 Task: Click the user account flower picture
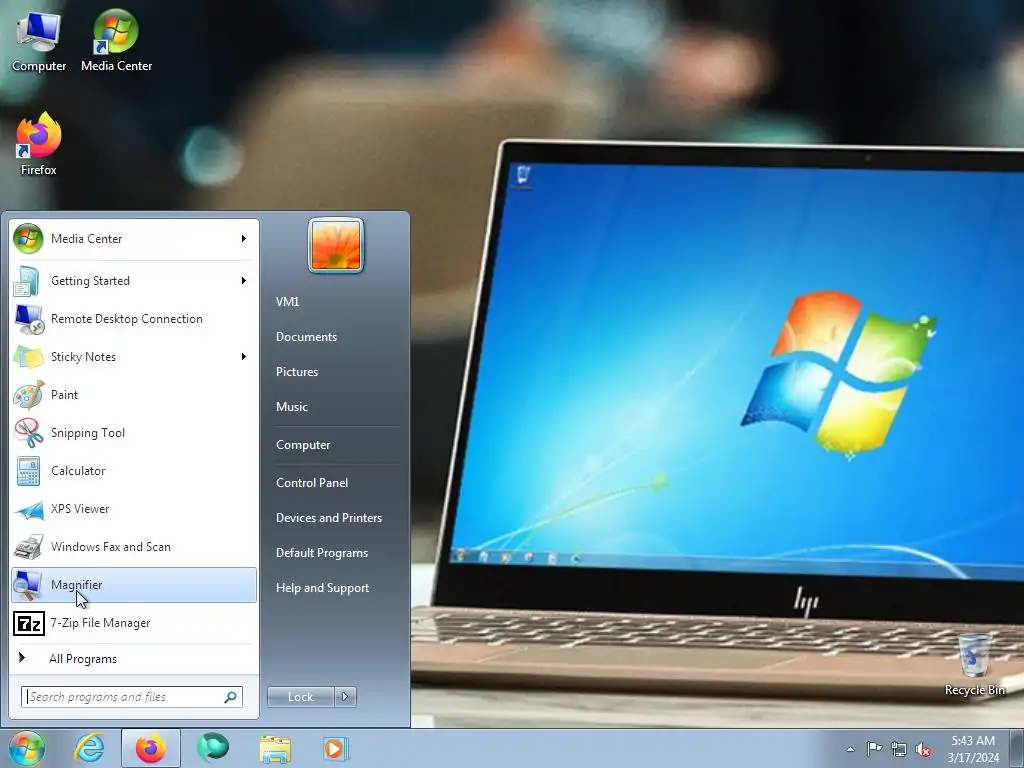pos(336,246)
